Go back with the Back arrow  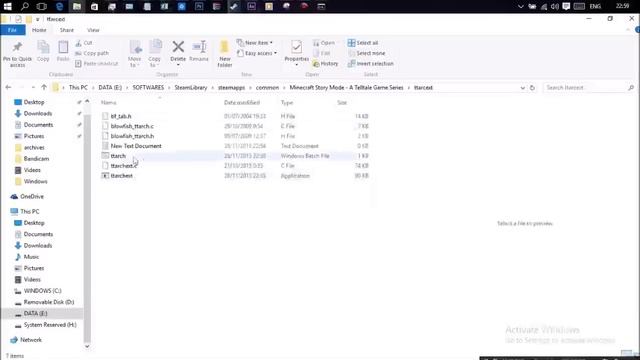click(x=8, y=87)
